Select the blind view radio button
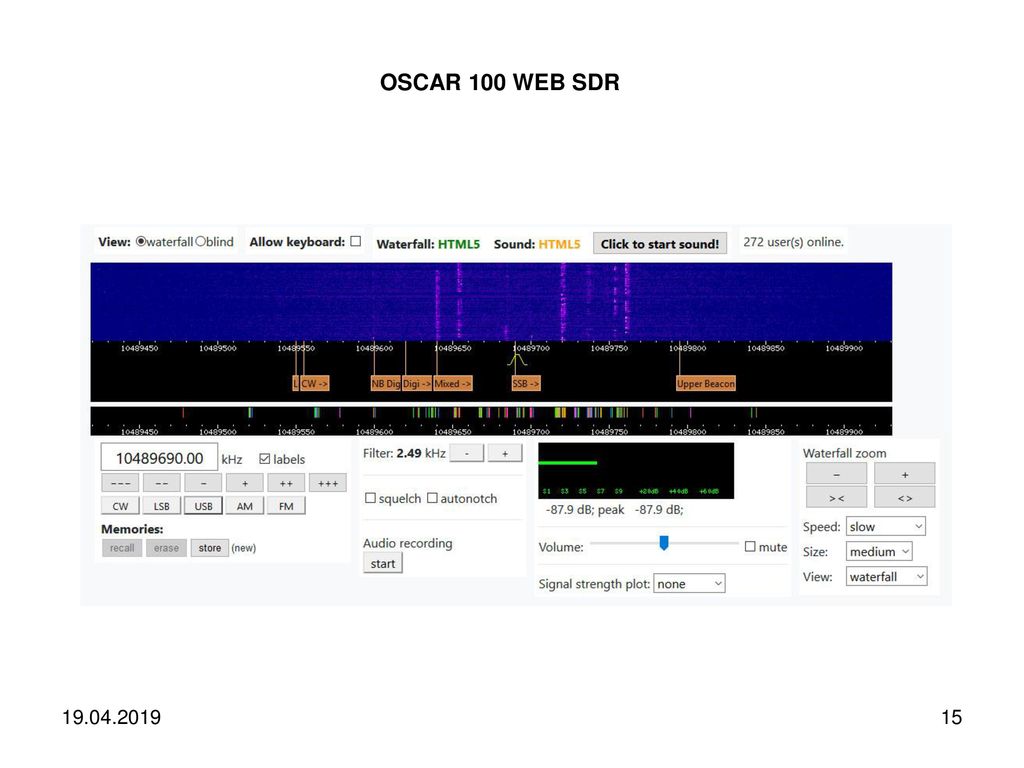Screen dimensions: 1024x768 pos(200,242)
